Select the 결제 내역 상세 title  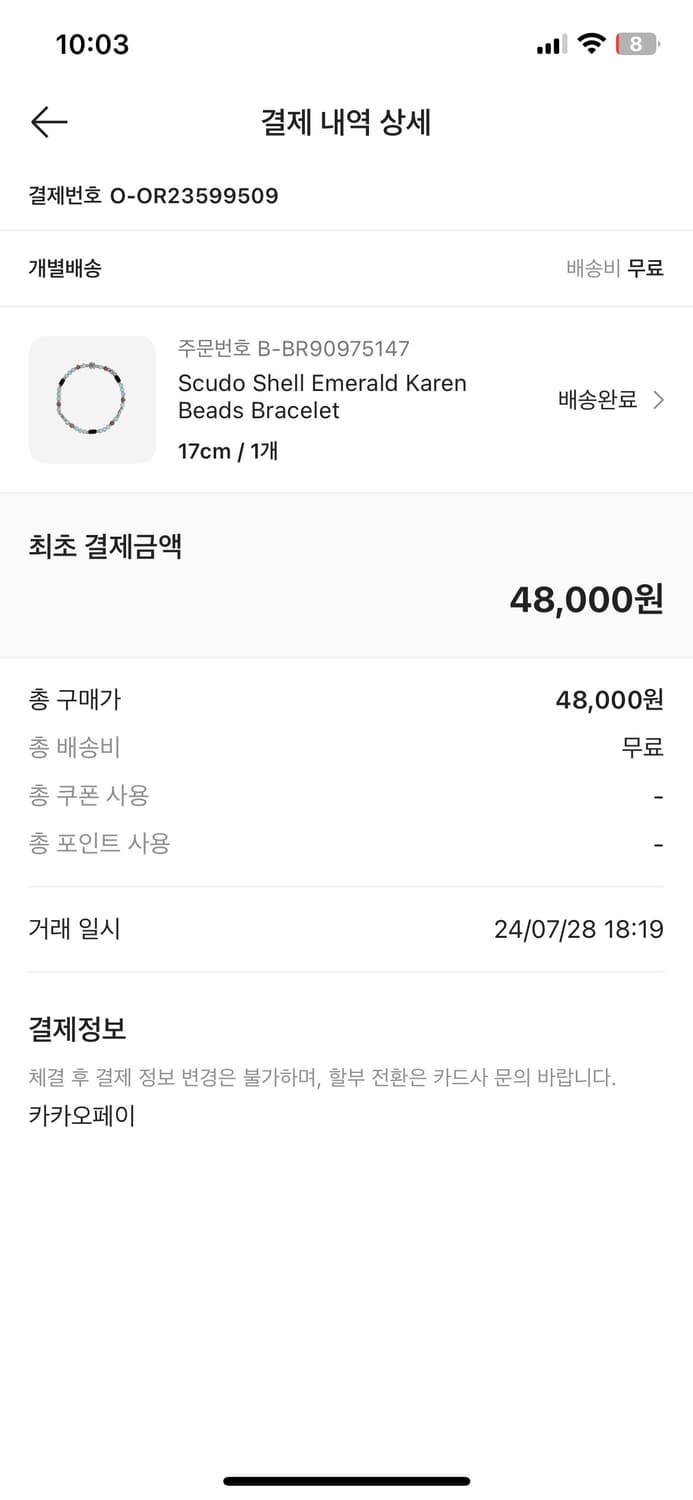click(x=346, y=122)
